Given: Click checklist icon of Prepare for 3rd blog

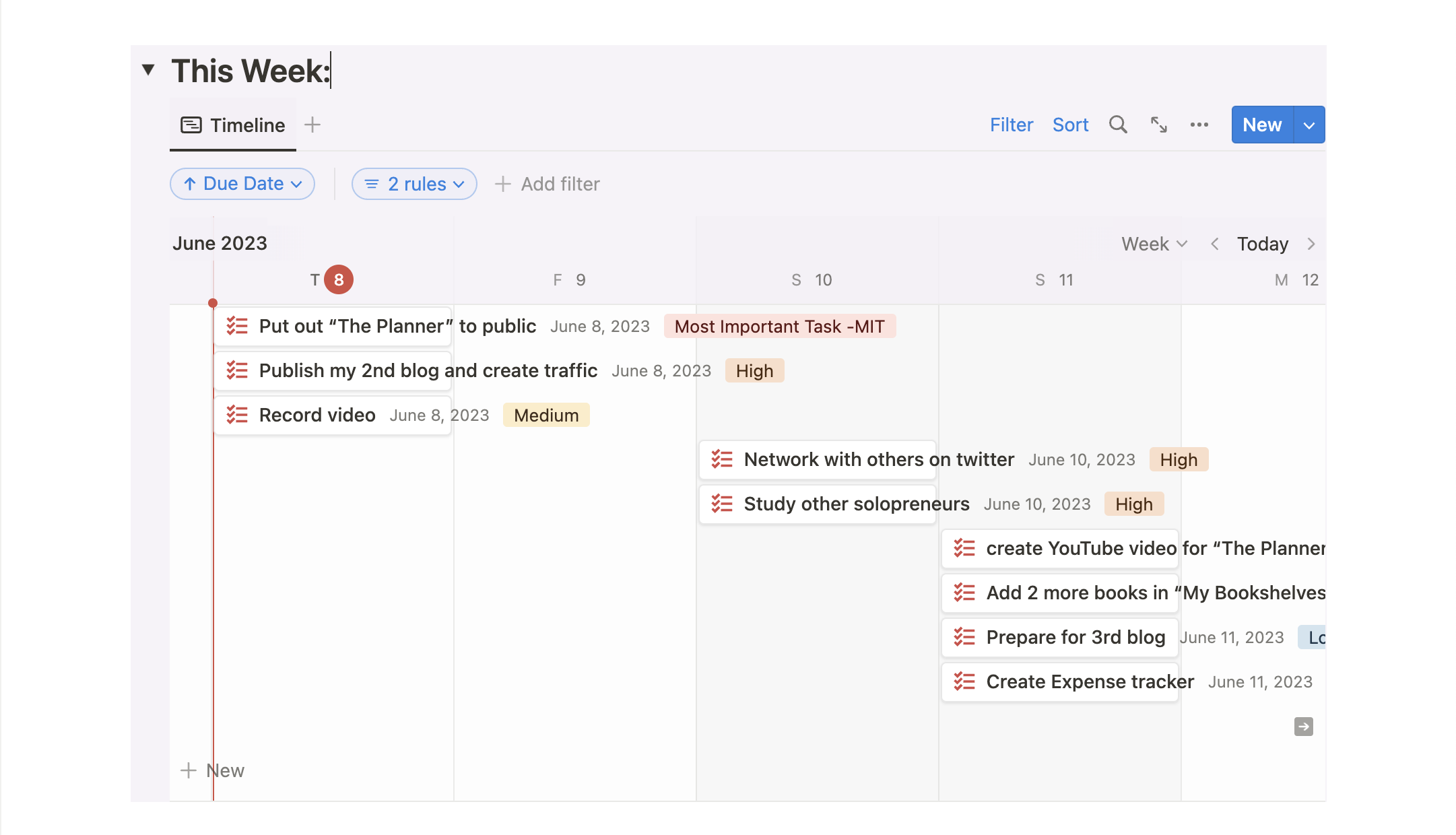Looking at the screenshot, I should tap(964, 637).
